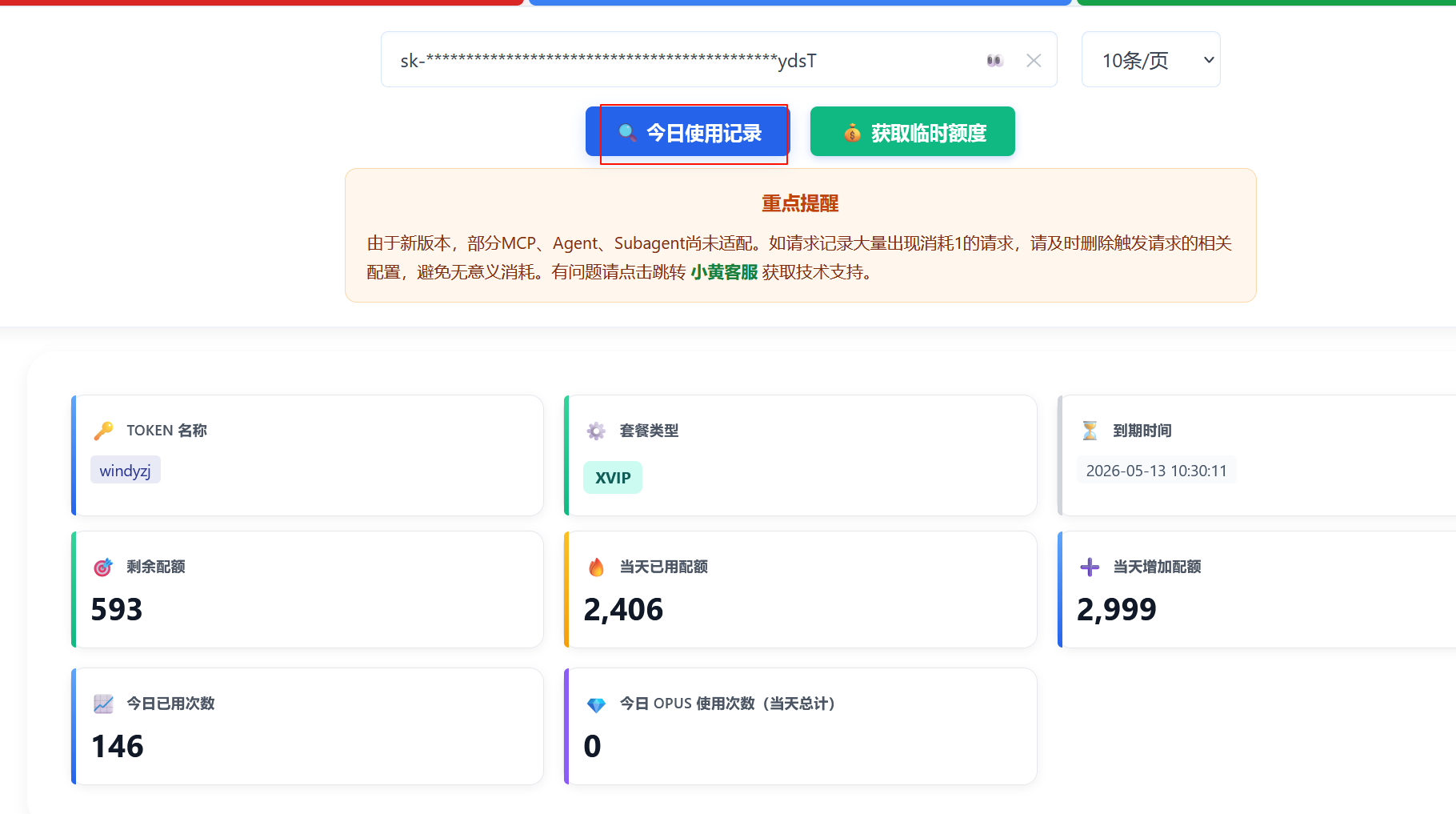Select the XVIP plan badge

613,477
